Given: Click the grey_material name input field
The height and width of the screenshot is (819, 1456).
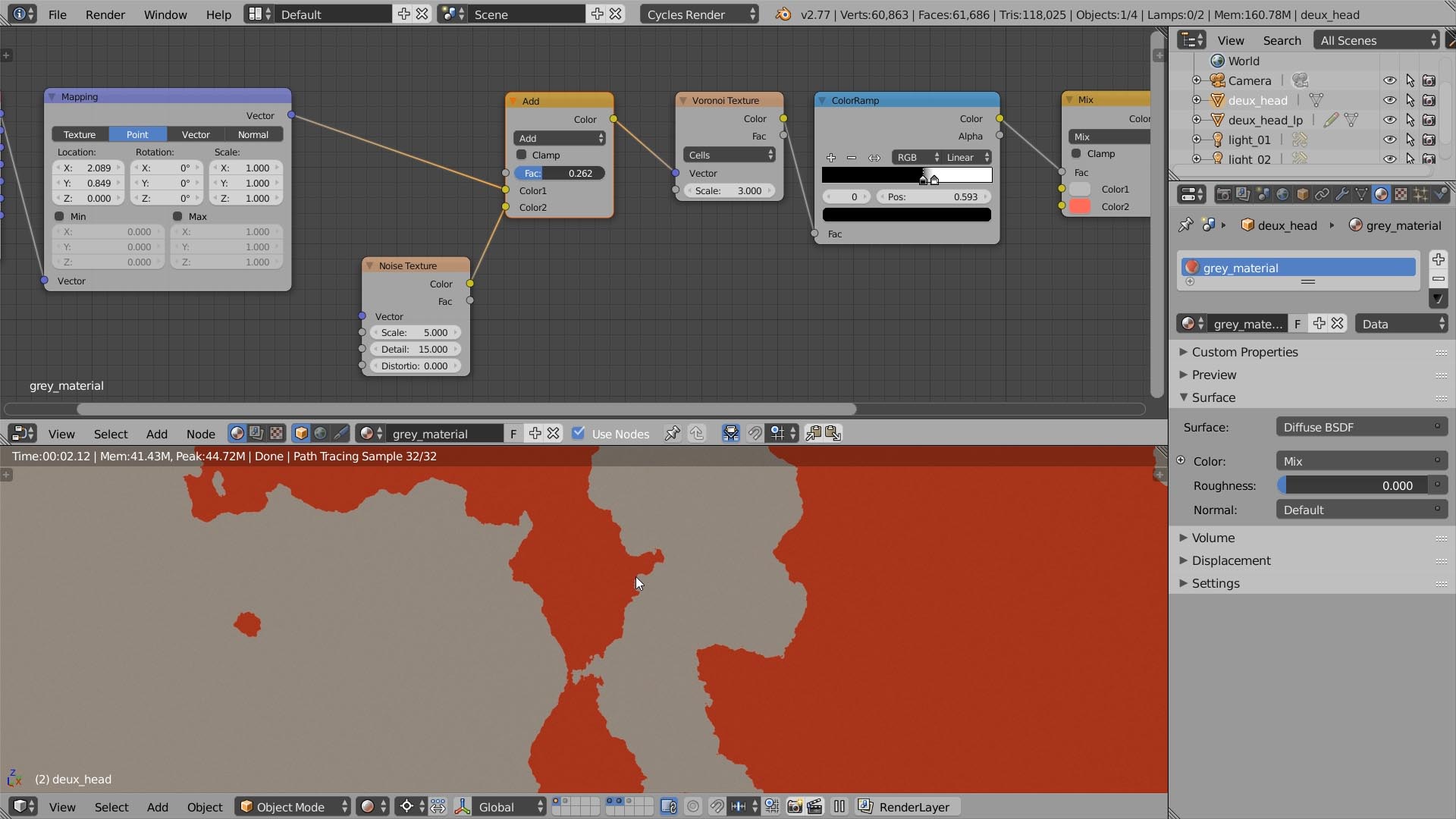Looking at the screenshot, I should coord(1296,267).
